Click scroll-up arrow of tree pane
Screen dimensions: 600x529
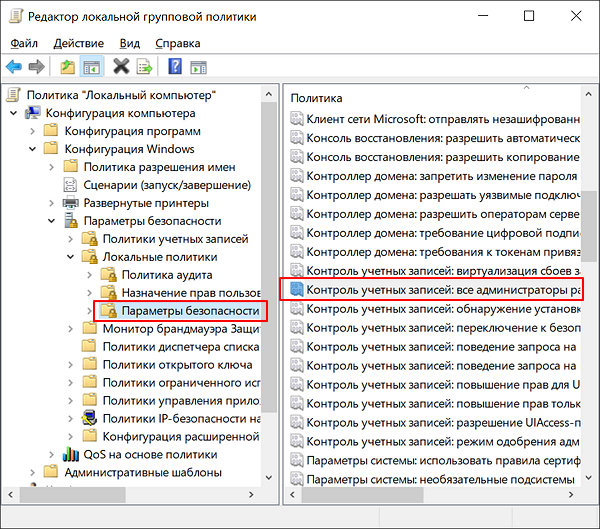coord(269,94)
